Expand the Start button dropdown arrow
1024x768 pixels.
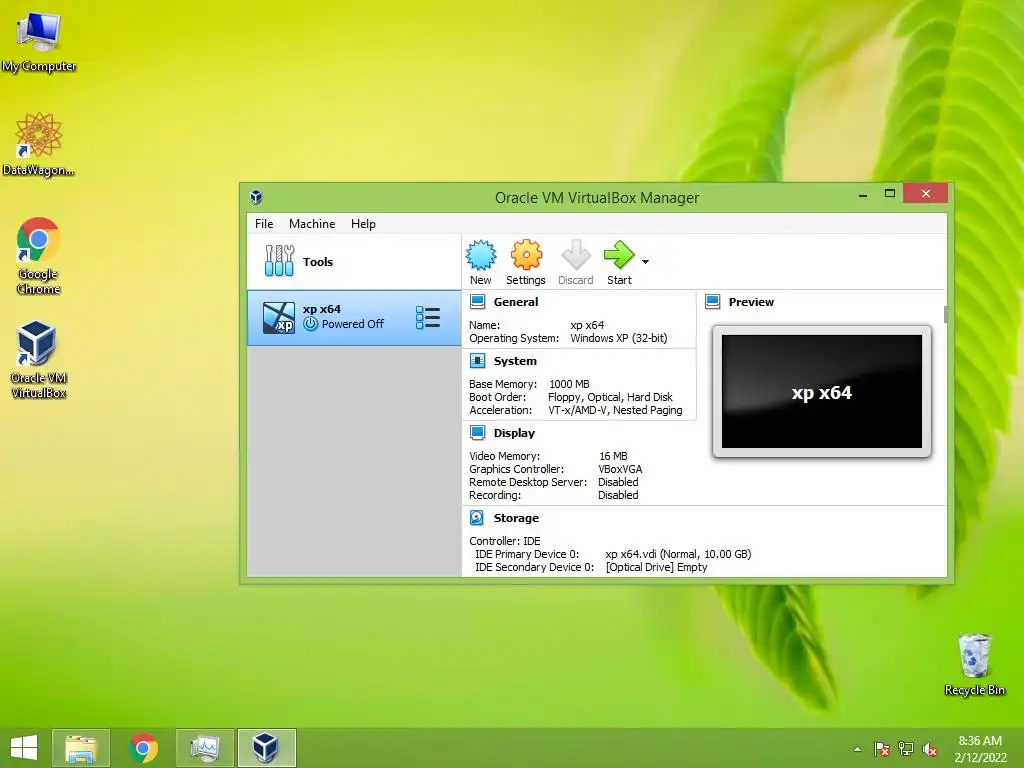coord(645,262)
